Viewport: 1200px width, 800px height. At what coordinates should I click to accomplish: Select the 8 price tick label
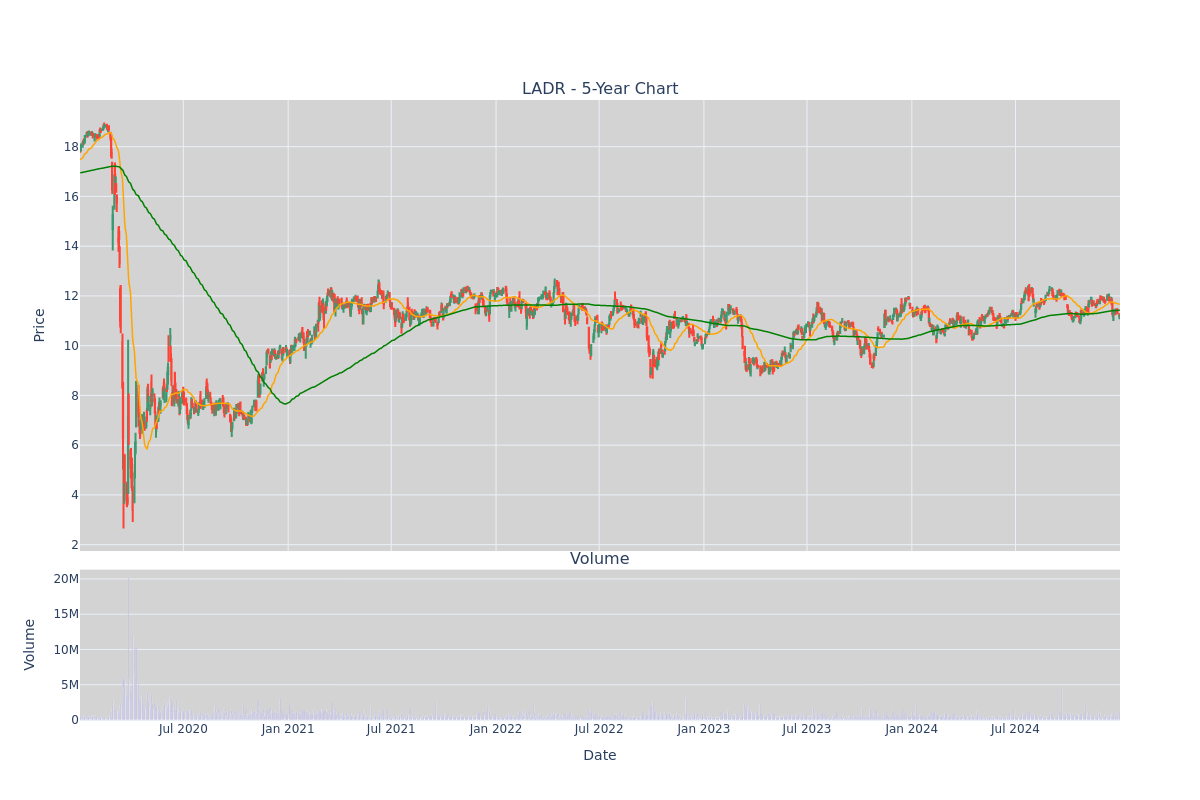coord(75,396)
